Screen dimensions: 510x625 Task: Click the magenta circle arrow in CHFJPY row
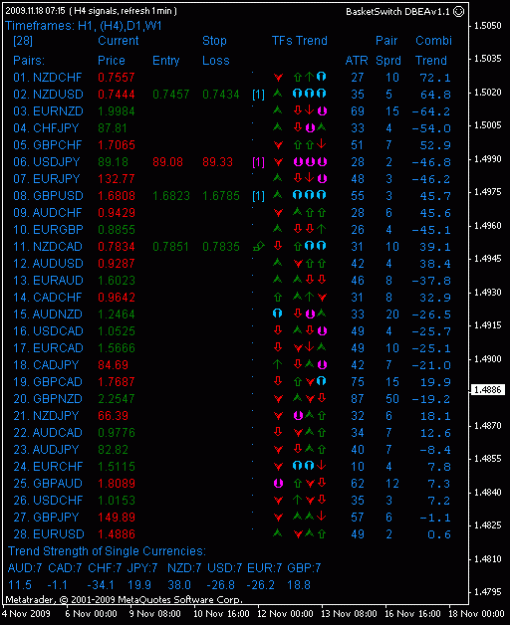click(x=310, y=128)
